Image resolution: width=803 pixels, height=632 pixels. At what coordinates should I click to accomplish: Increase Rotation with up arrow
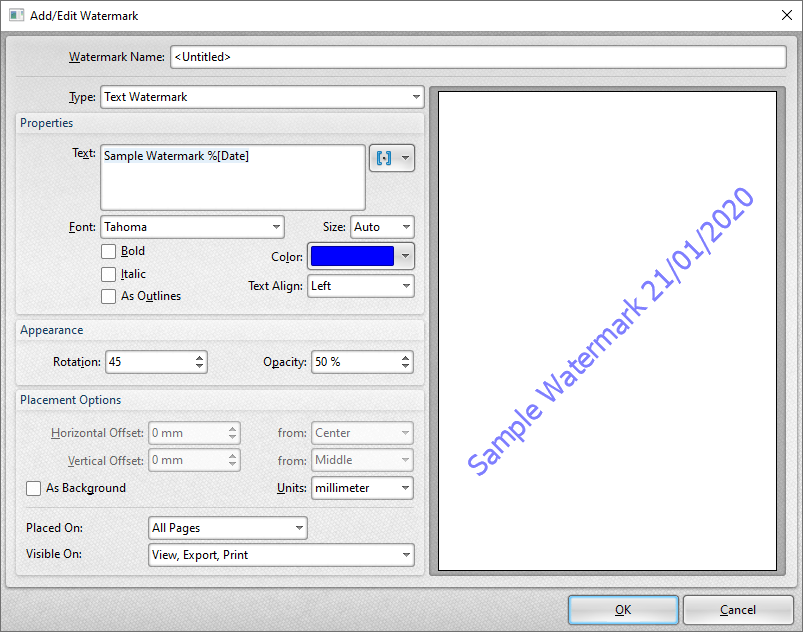pyautogui.click(x=200, y=357)
